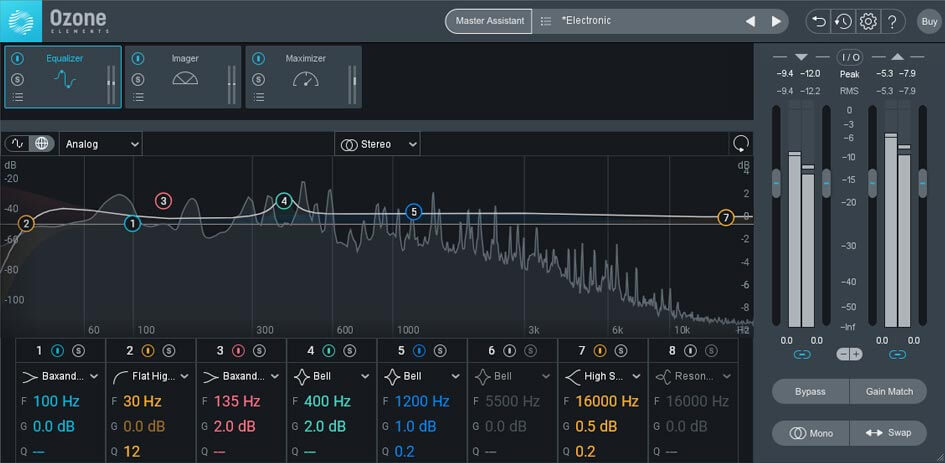Click the reset circular arrow icon in EQ

[741, 143]
